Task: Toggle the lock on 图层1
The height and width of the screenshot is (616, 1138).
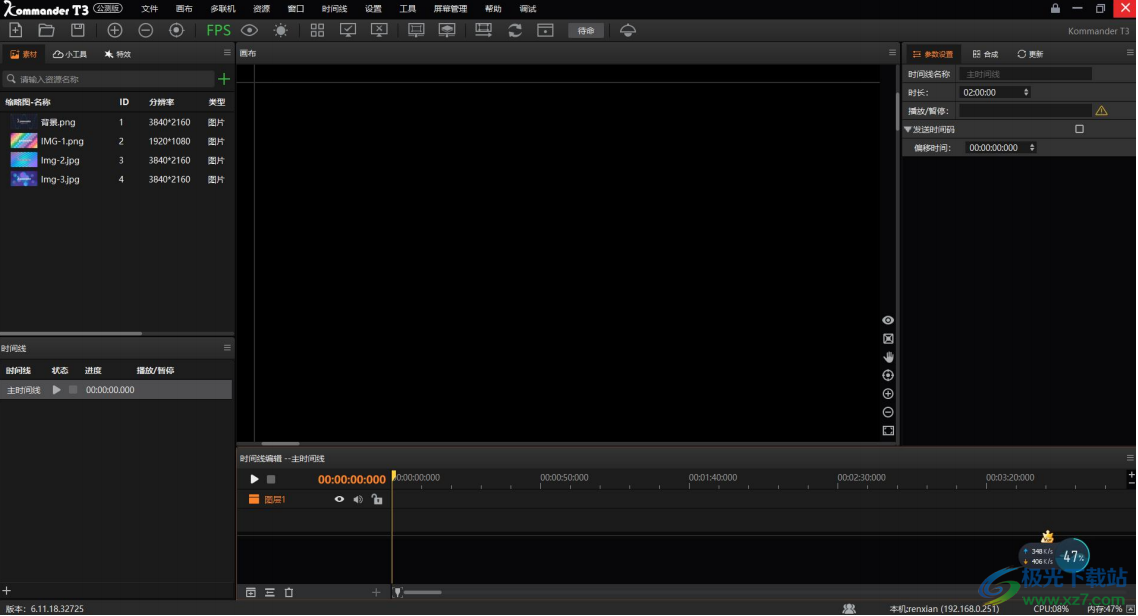Action: click(x=377, y=499)
